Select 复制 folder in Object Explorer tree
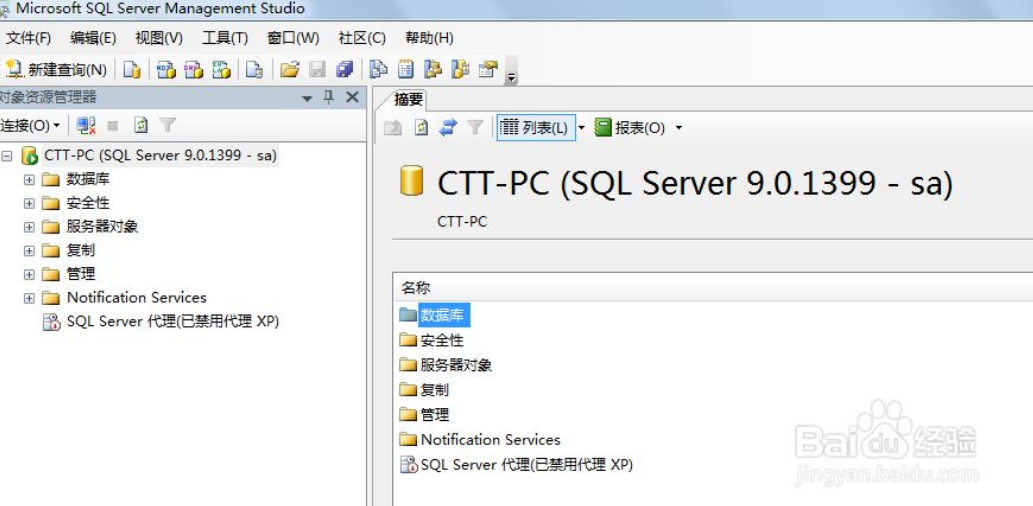Viewport: 1033px width, 506px height. tap(80, 250)
